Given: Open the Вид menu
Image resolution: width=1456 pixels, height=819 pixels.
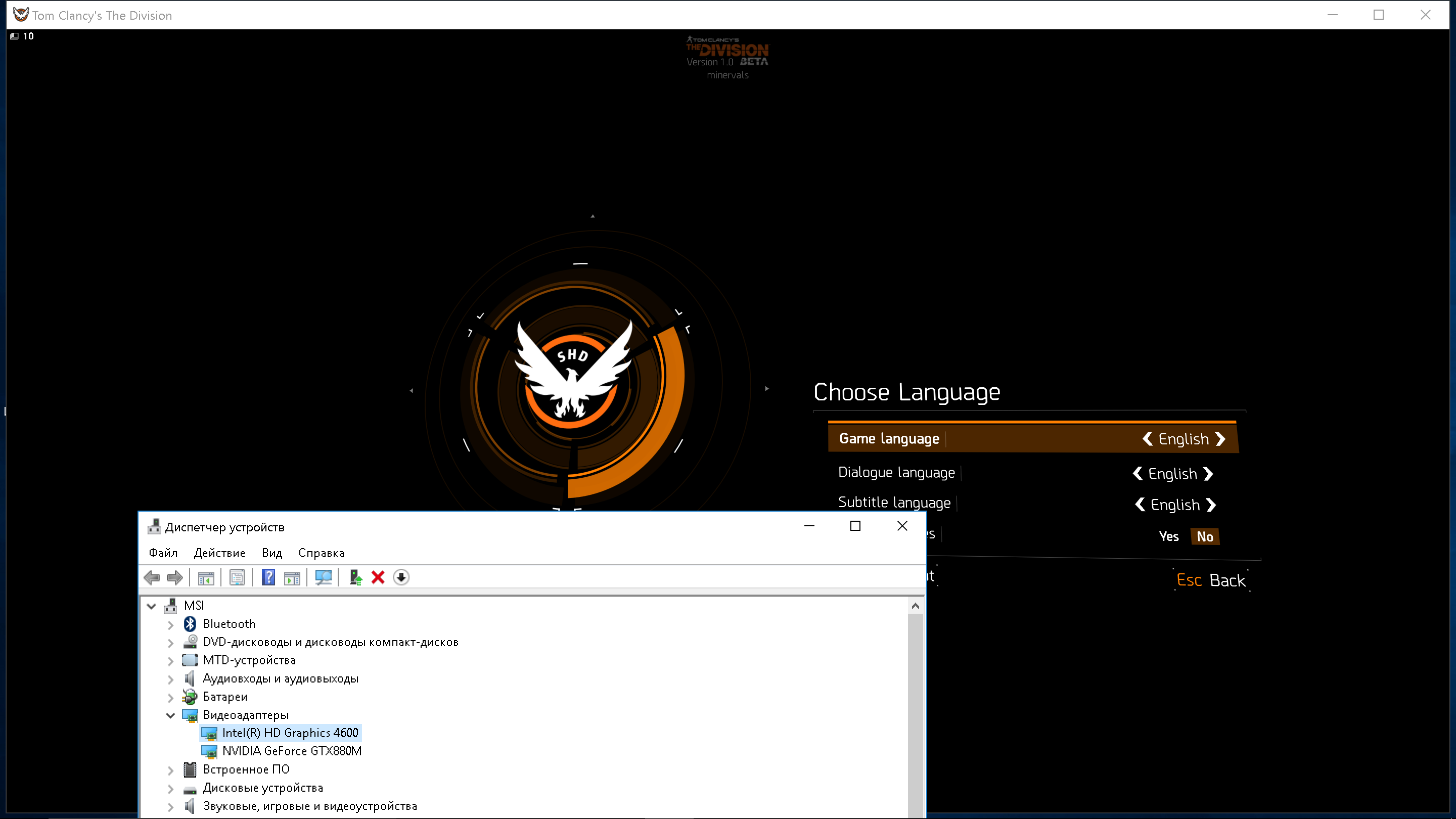Looking at the screenshot, I should 271,553.
